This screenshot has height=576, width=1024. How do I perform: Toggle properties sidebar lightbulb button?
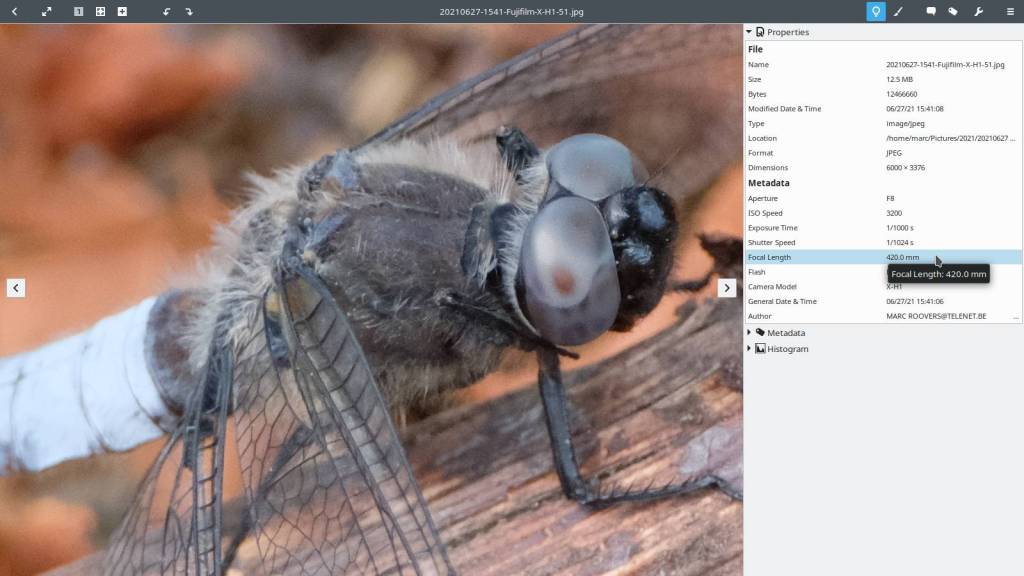(876, 11)
